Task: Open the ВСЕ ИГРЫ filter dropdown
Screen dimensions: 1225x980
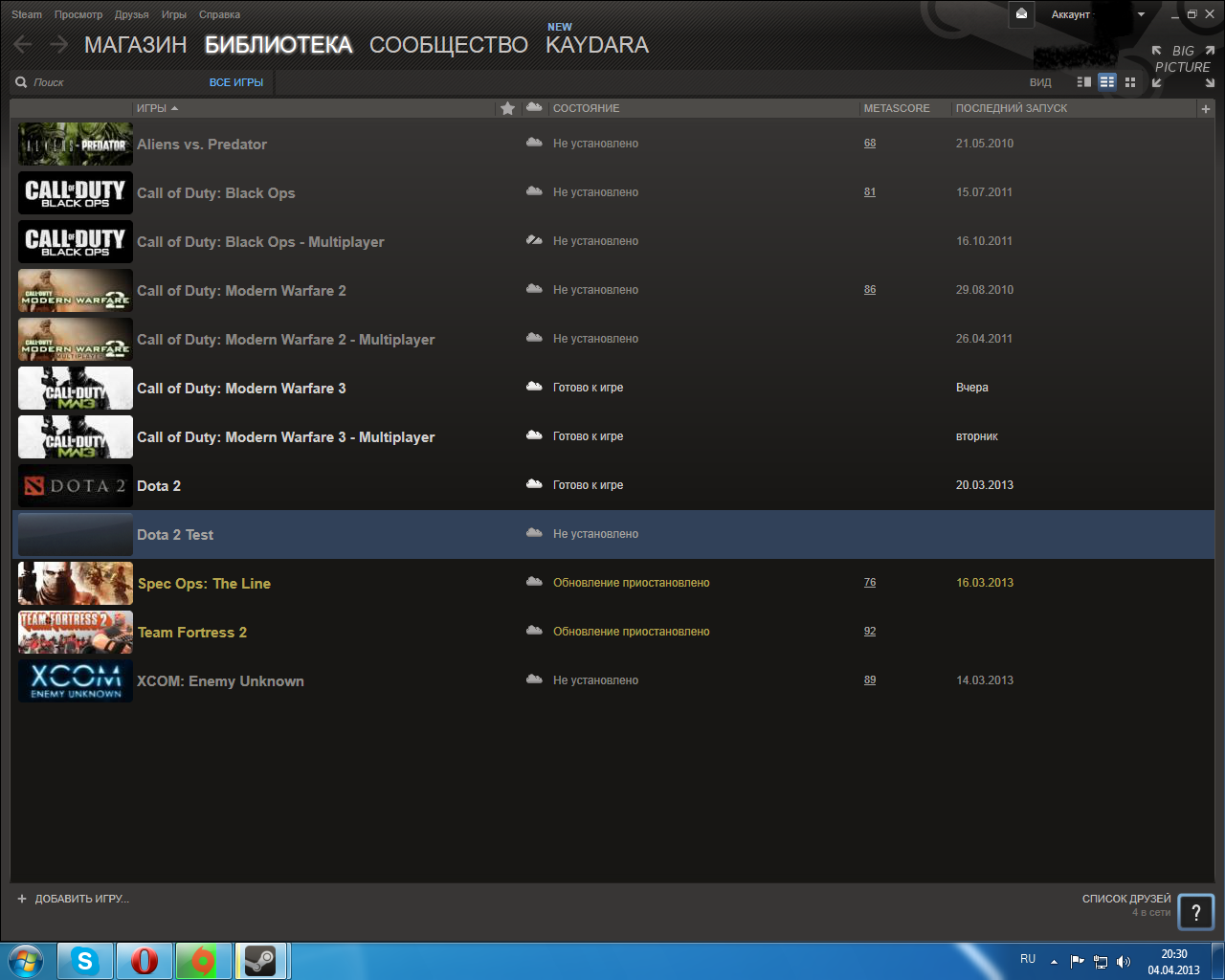Action: [x=236, y=82]
